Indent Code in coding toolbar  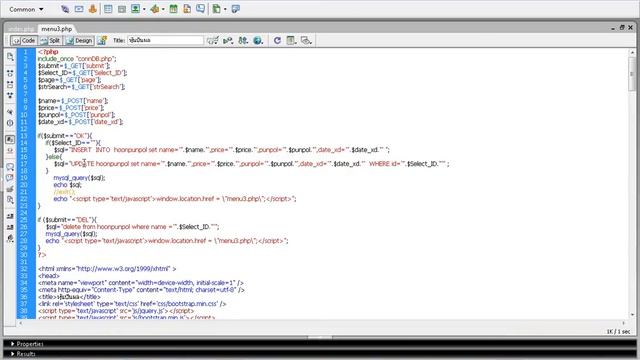click(x=10, y=216)
